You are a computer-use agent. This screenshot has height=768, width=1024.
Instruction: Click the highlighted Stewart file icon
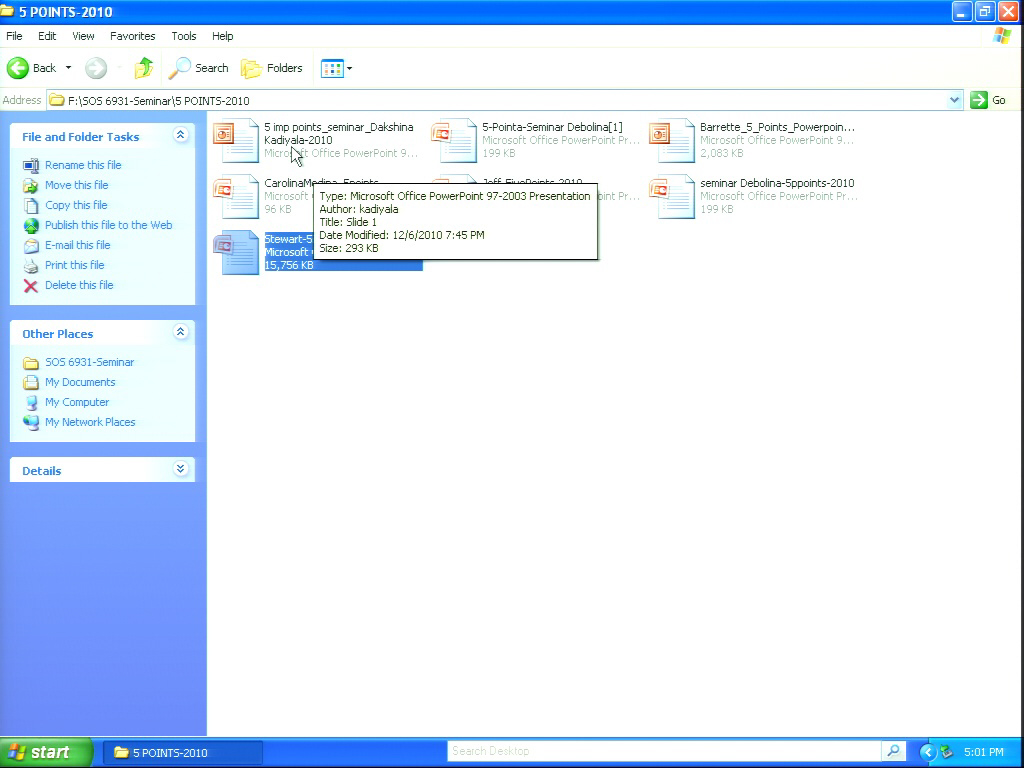pos(236,252)
